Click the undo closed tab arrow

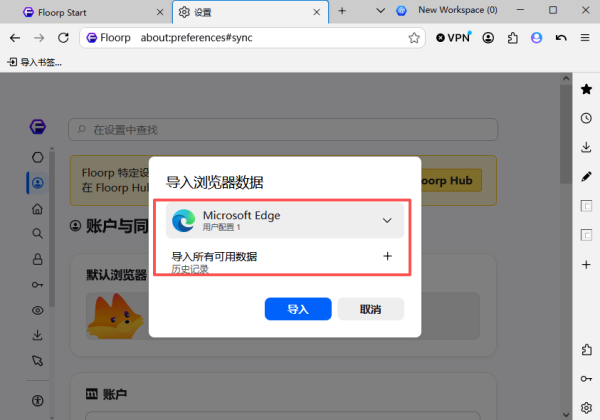561,38
